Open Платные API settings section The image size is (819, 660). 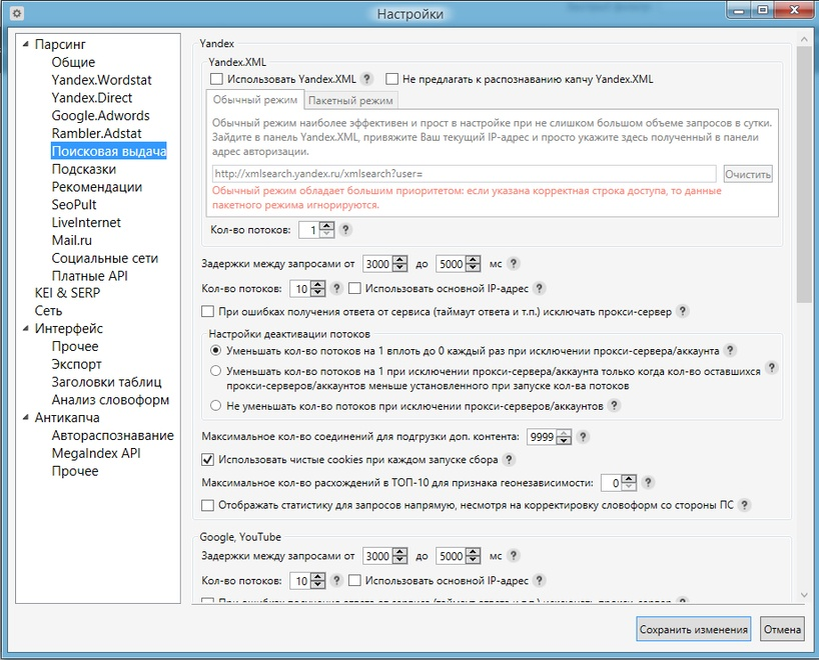(89, 276)
